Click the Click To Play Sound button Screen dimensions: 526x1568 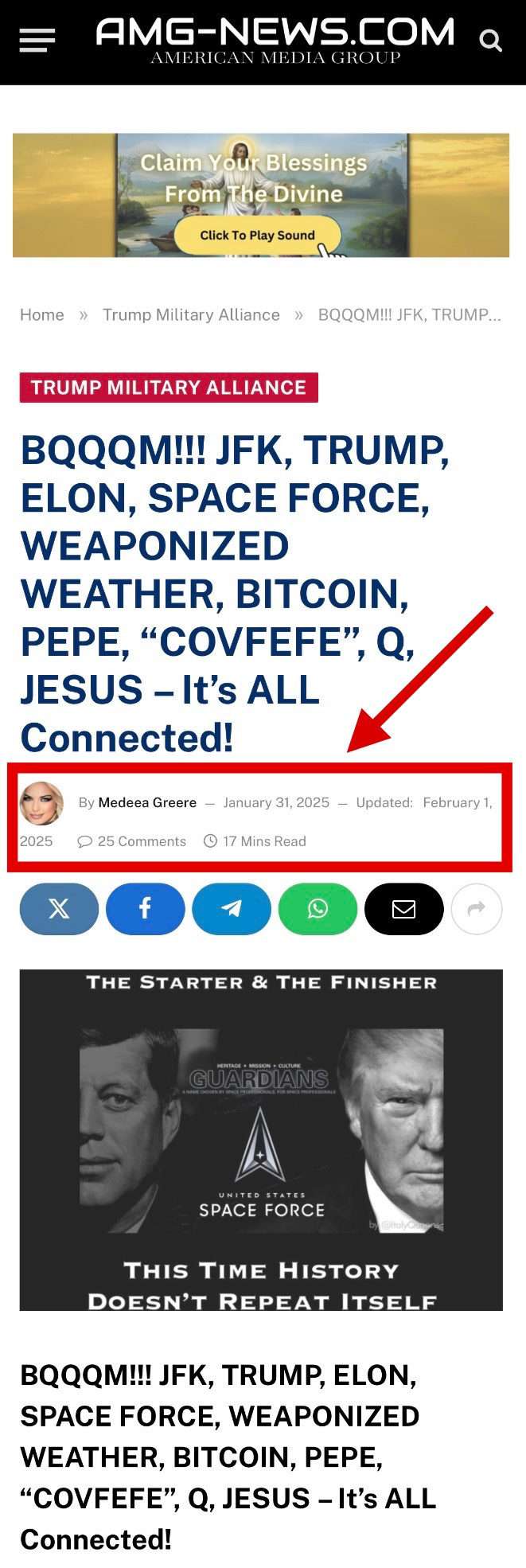(257, 236)
